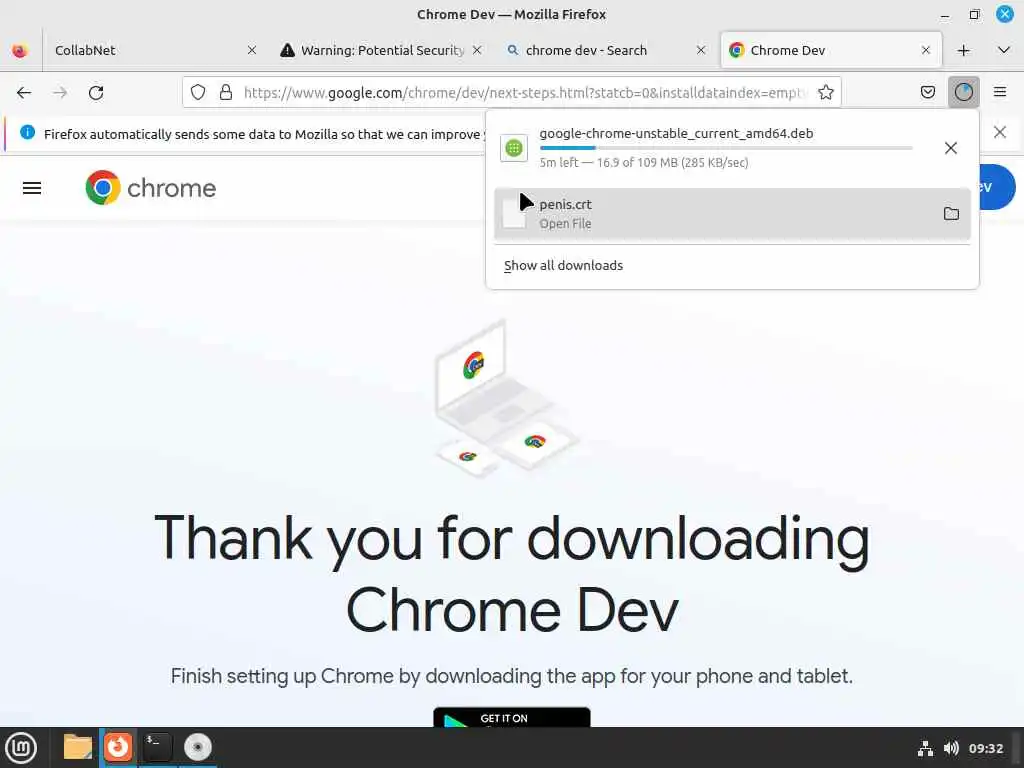
Task: Reload the current page
Action: click(96, 93)
